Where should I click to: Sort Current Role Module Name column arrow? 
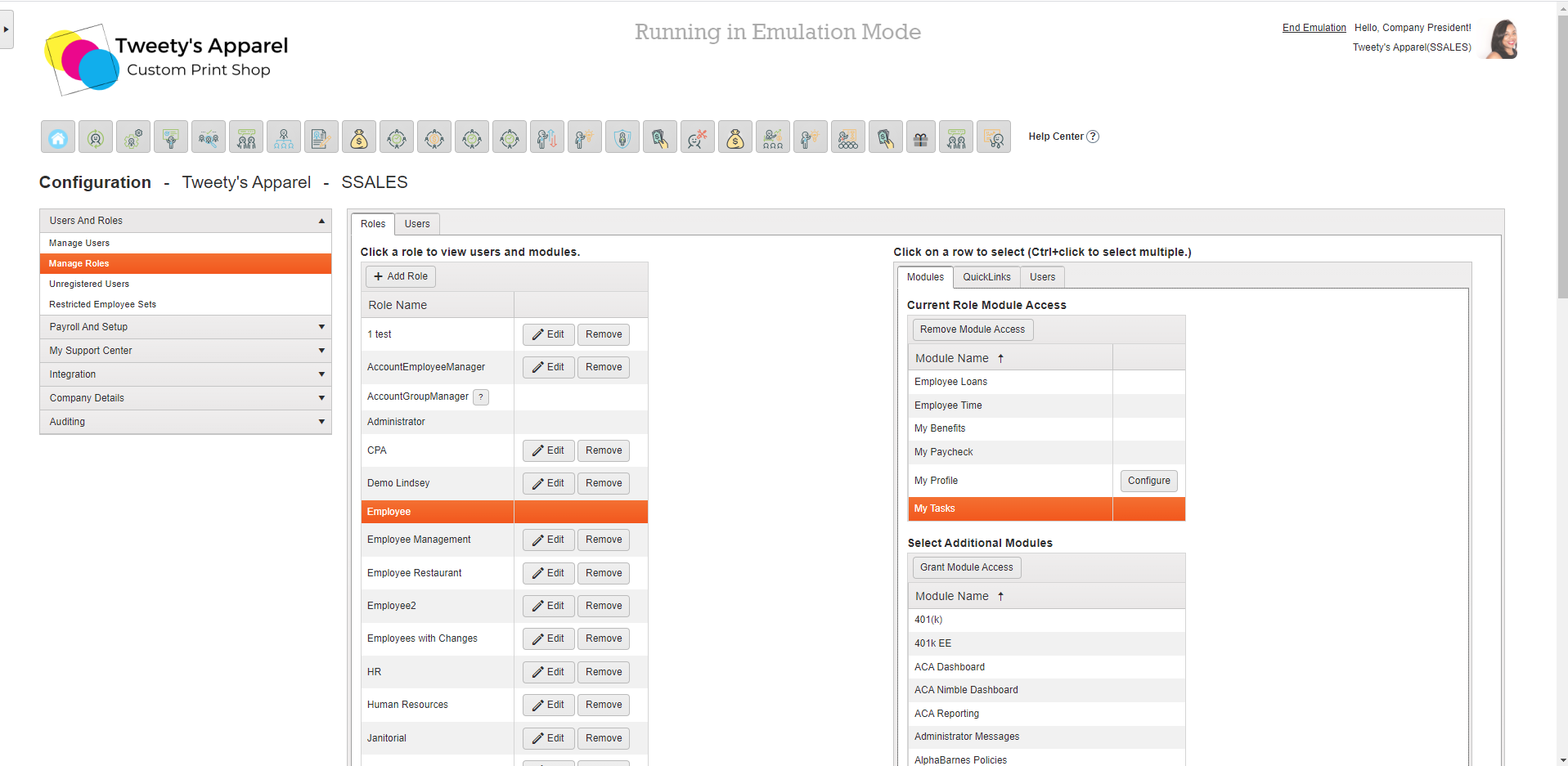coord(1000,358)
